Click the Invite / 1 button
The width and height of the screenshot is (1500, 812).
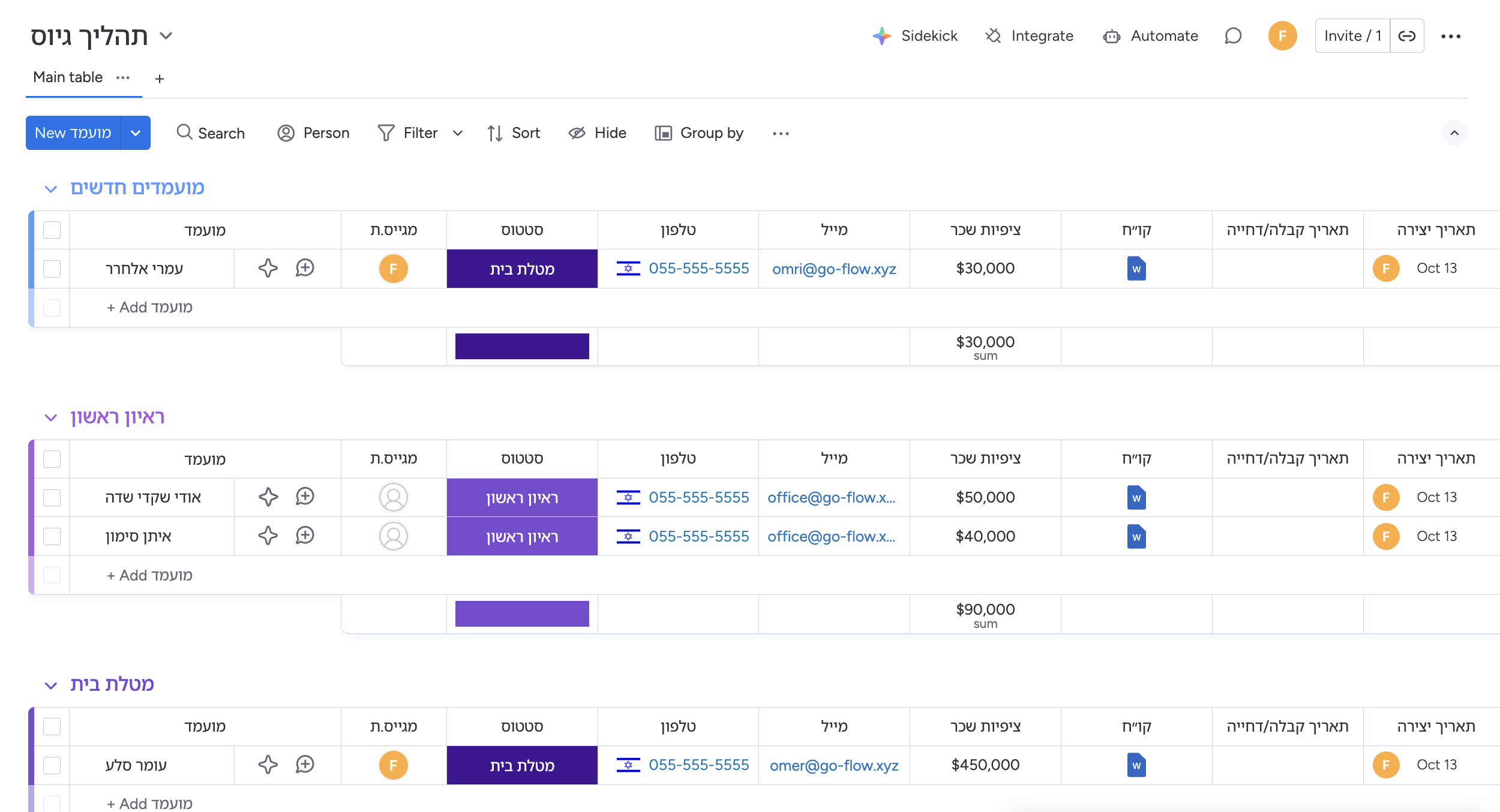pos(1352,36)
